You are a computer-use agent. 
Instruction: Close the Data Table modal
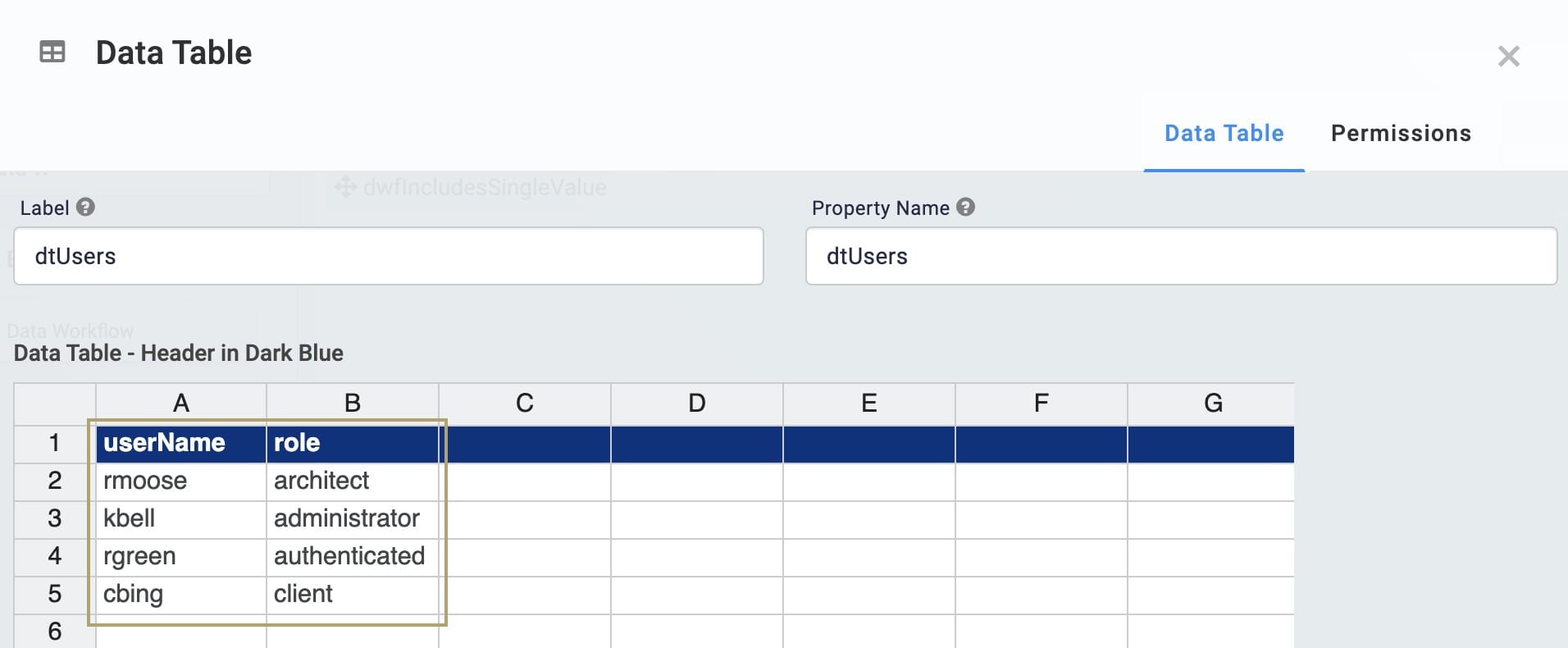coord(1508,56)
